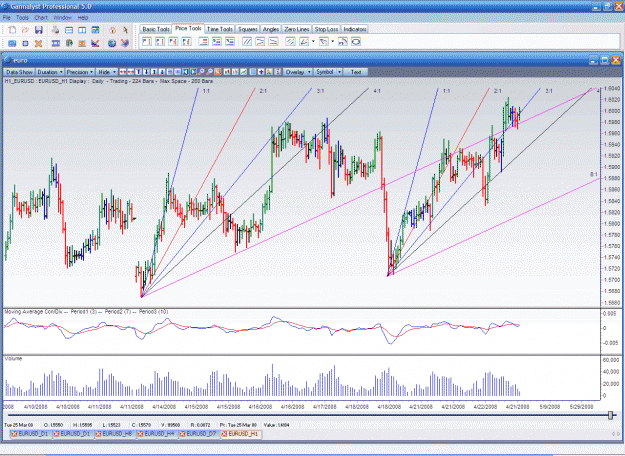The width and height of the screenshot is (625, 456).
Task: Switch to the EURUSD_H4 chart tab
Action: (x=158, y=434)
